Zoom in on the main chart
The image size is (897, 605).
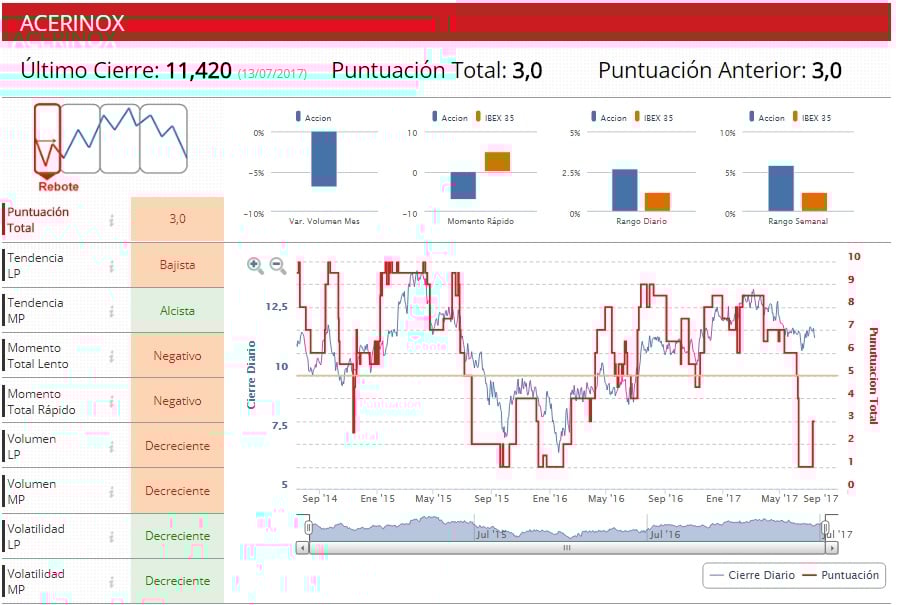(255, 265)
